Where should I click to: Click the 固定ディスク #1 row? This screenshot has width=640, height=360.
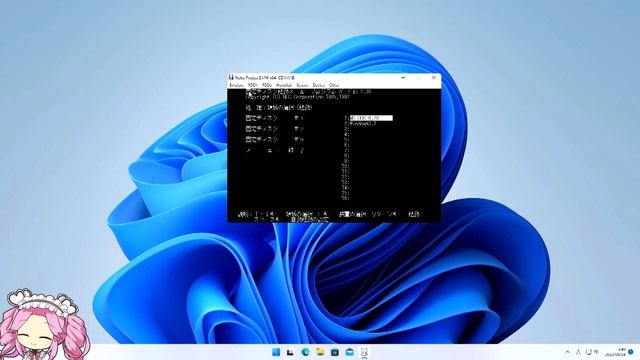275,118
